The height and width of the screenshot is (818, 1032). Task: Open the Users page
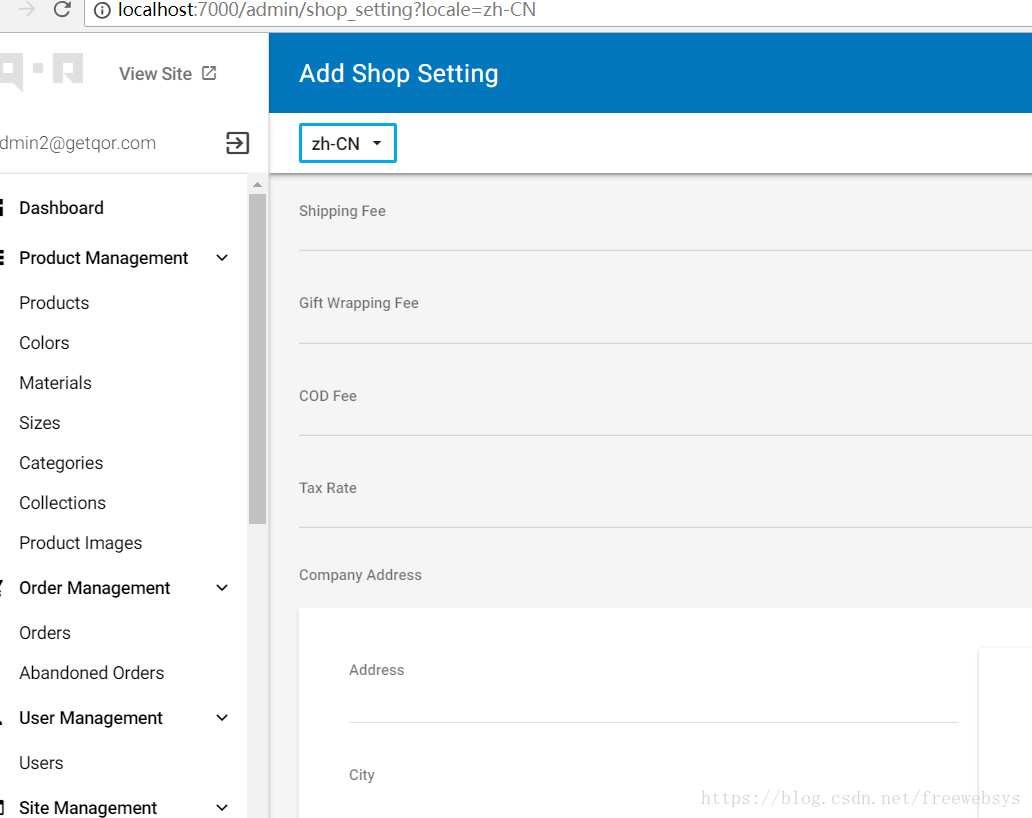pyautogui.click(x=41, y=763)
